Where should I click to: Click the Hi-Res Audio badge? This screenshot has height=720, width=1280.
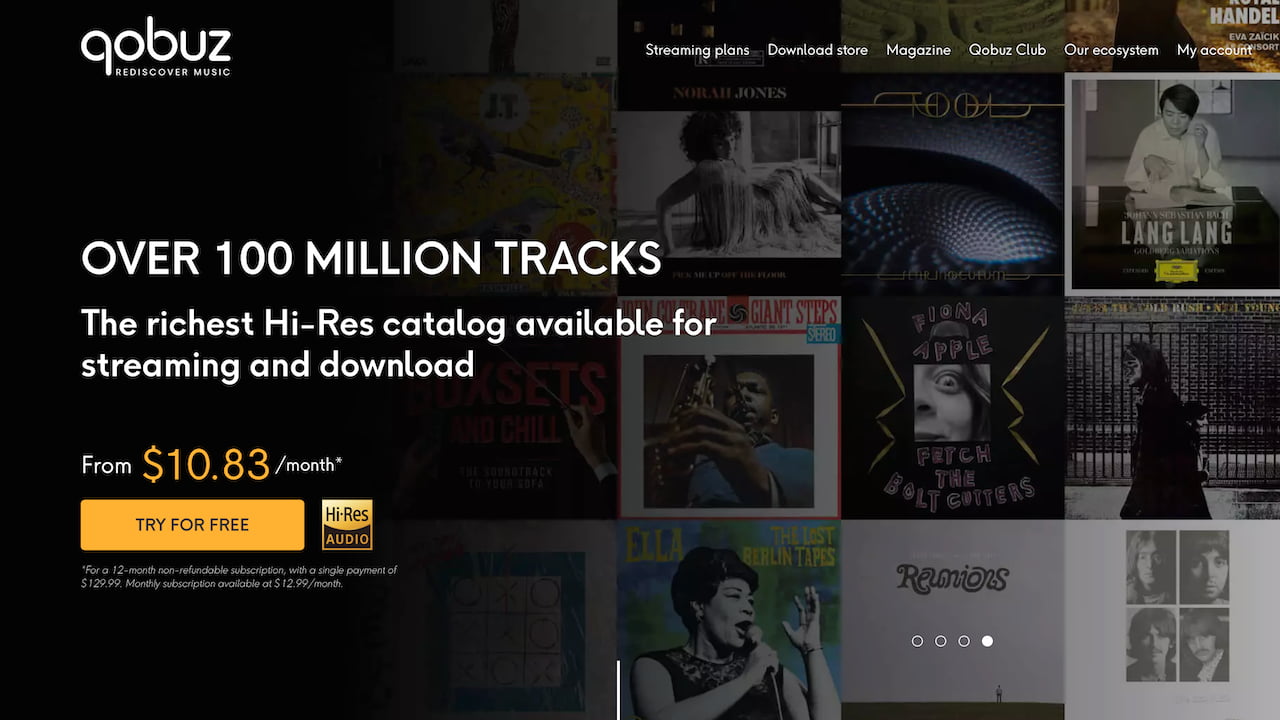(347, 525)
